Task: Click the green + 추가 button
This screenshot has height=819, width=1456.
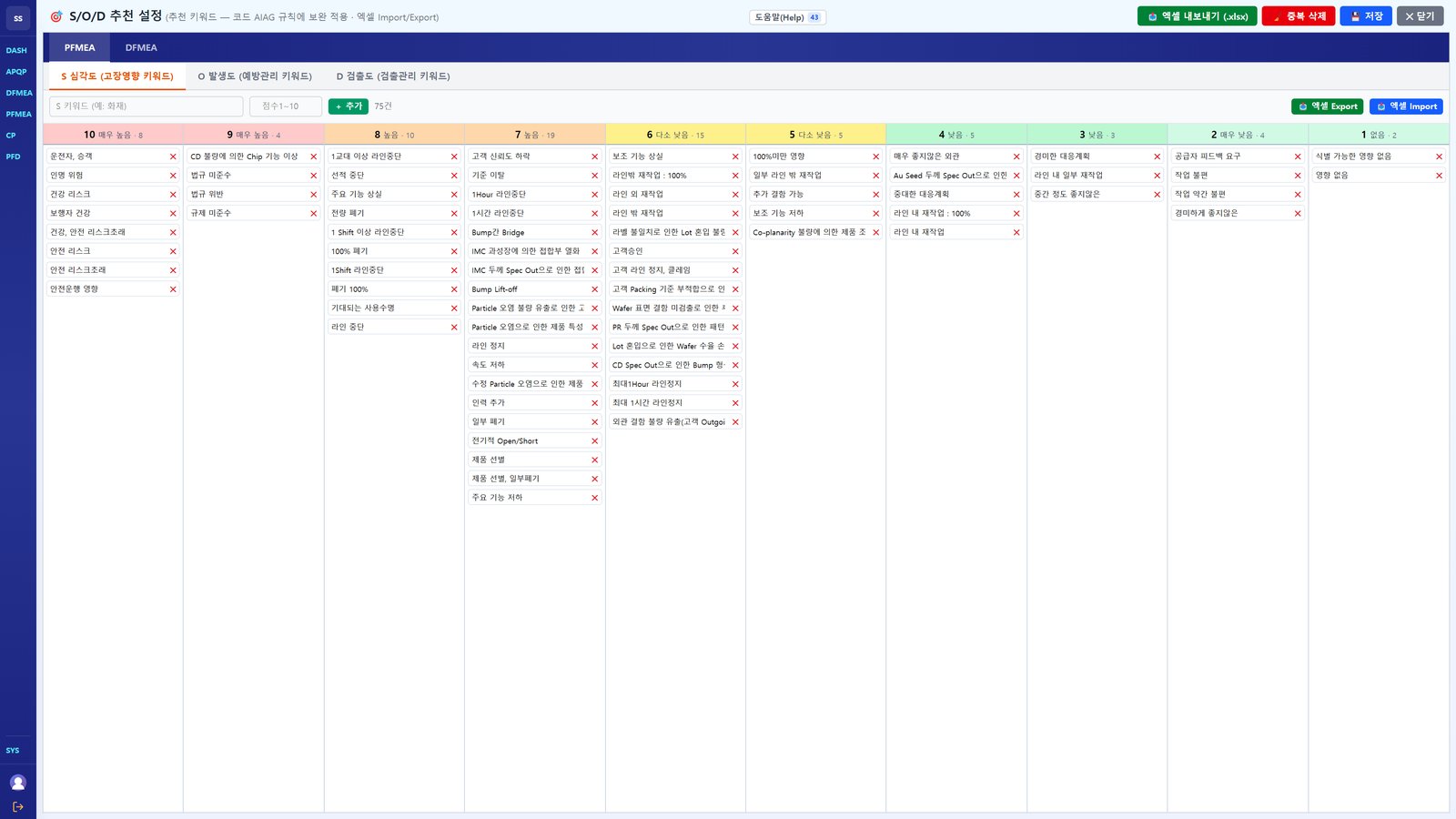Action: click(x=349, y=106)
